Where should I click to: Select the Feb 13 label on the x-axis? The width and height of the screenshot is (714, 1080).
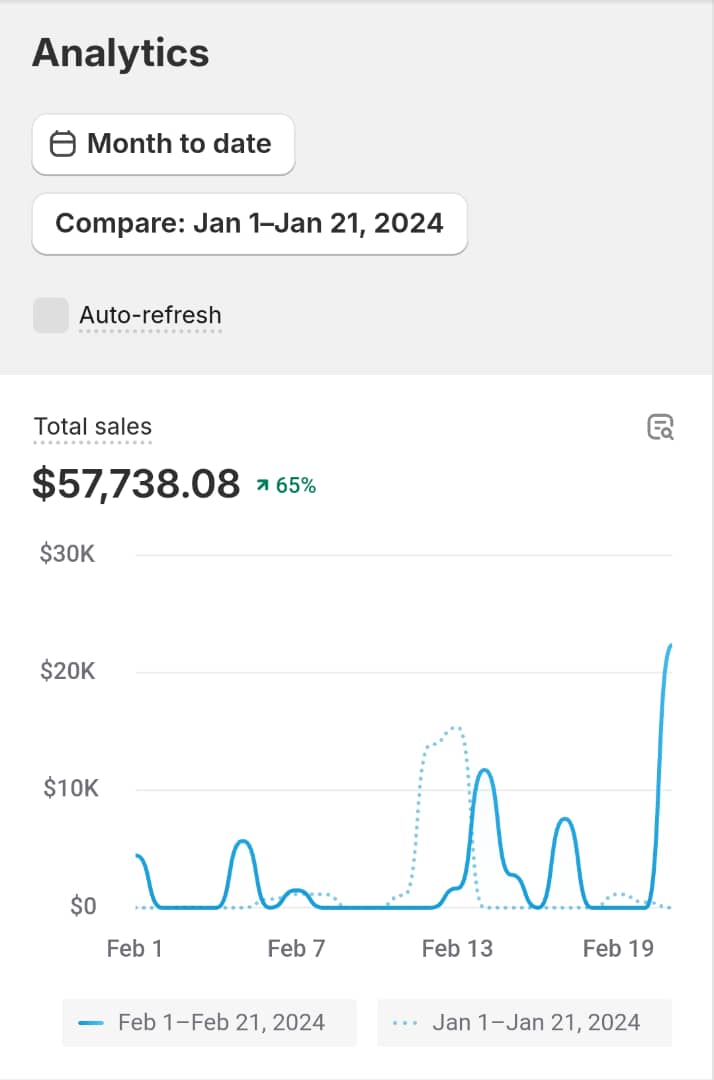pyautogui.click(x=457, y=948)
